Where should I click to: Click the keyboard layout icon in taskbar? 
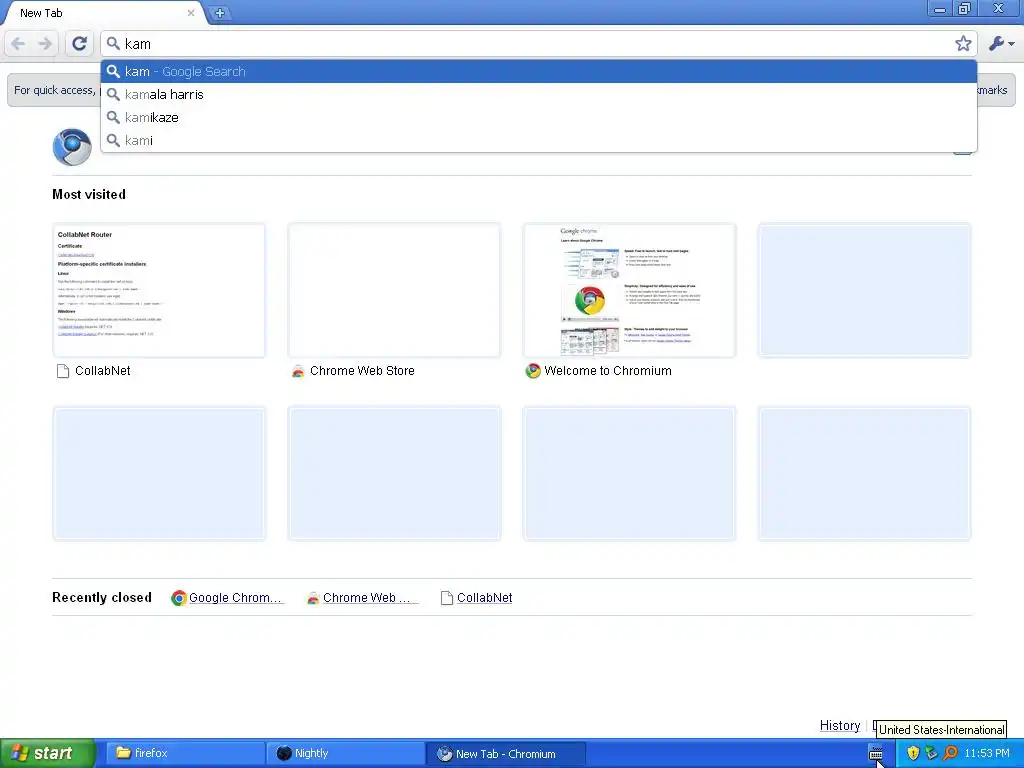tap(876, 754)
